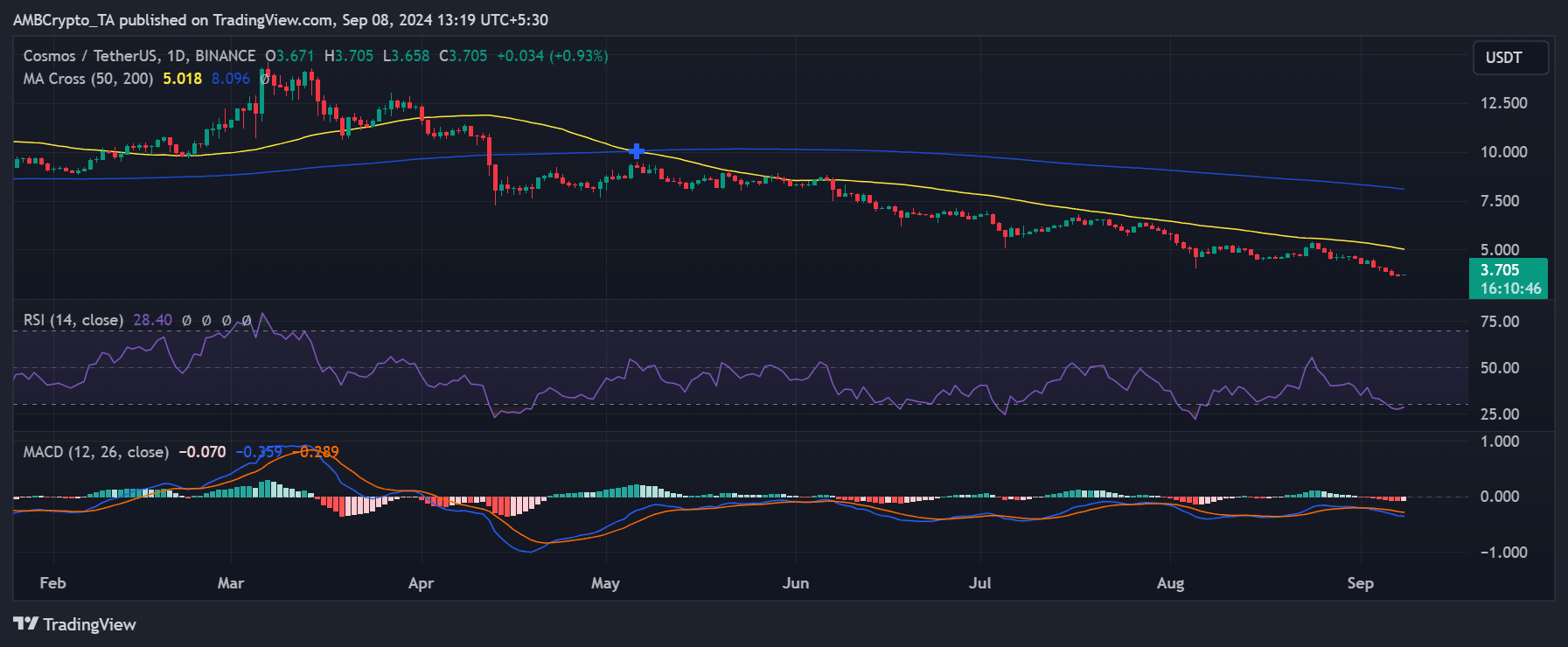Click the May label on time axis

(x=605, y=583)
